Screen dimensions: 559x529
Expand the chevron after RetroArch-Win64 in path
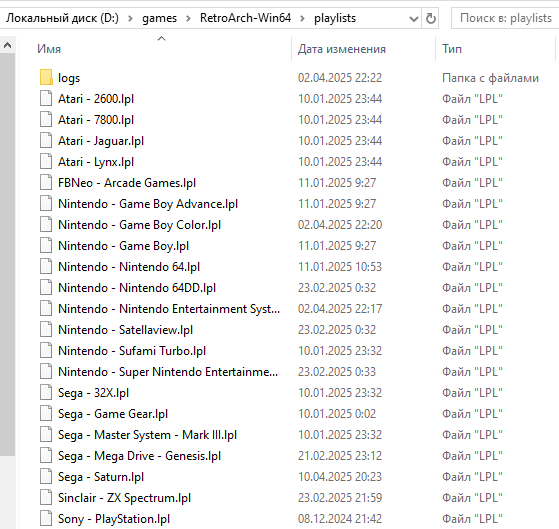pyautogui.click(x=302, y=19)
